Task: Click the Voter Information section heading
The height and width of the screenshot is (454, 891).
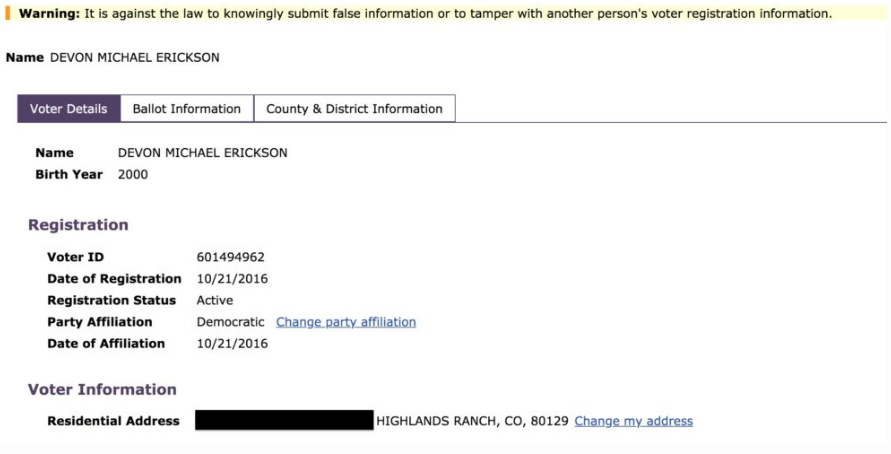Action: pyautogui.click(x=102, y=389)
